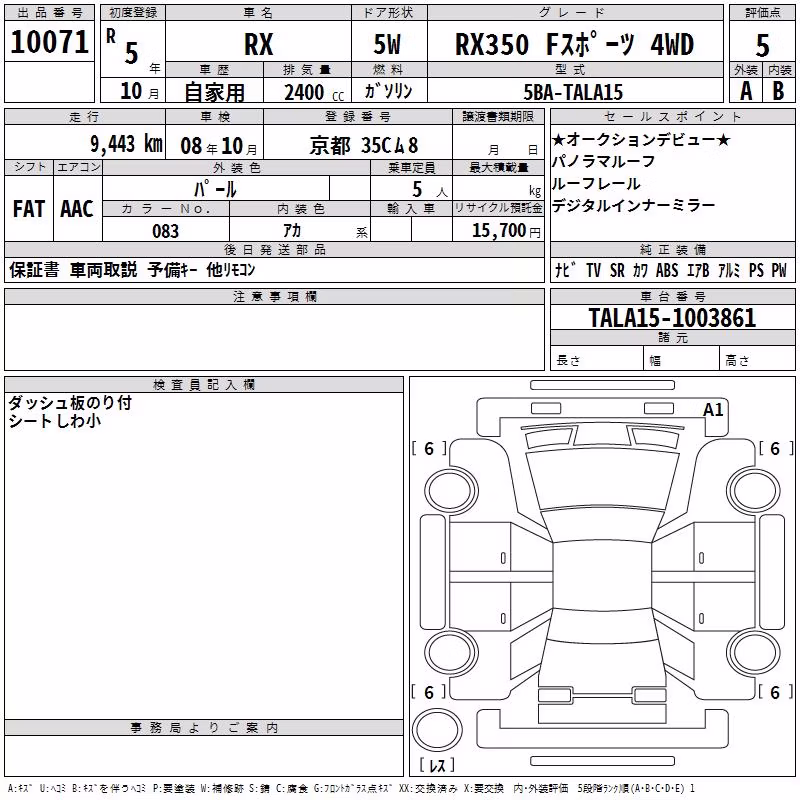
Task: Click 保証書 in the later-shipped parts
Action: (34, 269)
